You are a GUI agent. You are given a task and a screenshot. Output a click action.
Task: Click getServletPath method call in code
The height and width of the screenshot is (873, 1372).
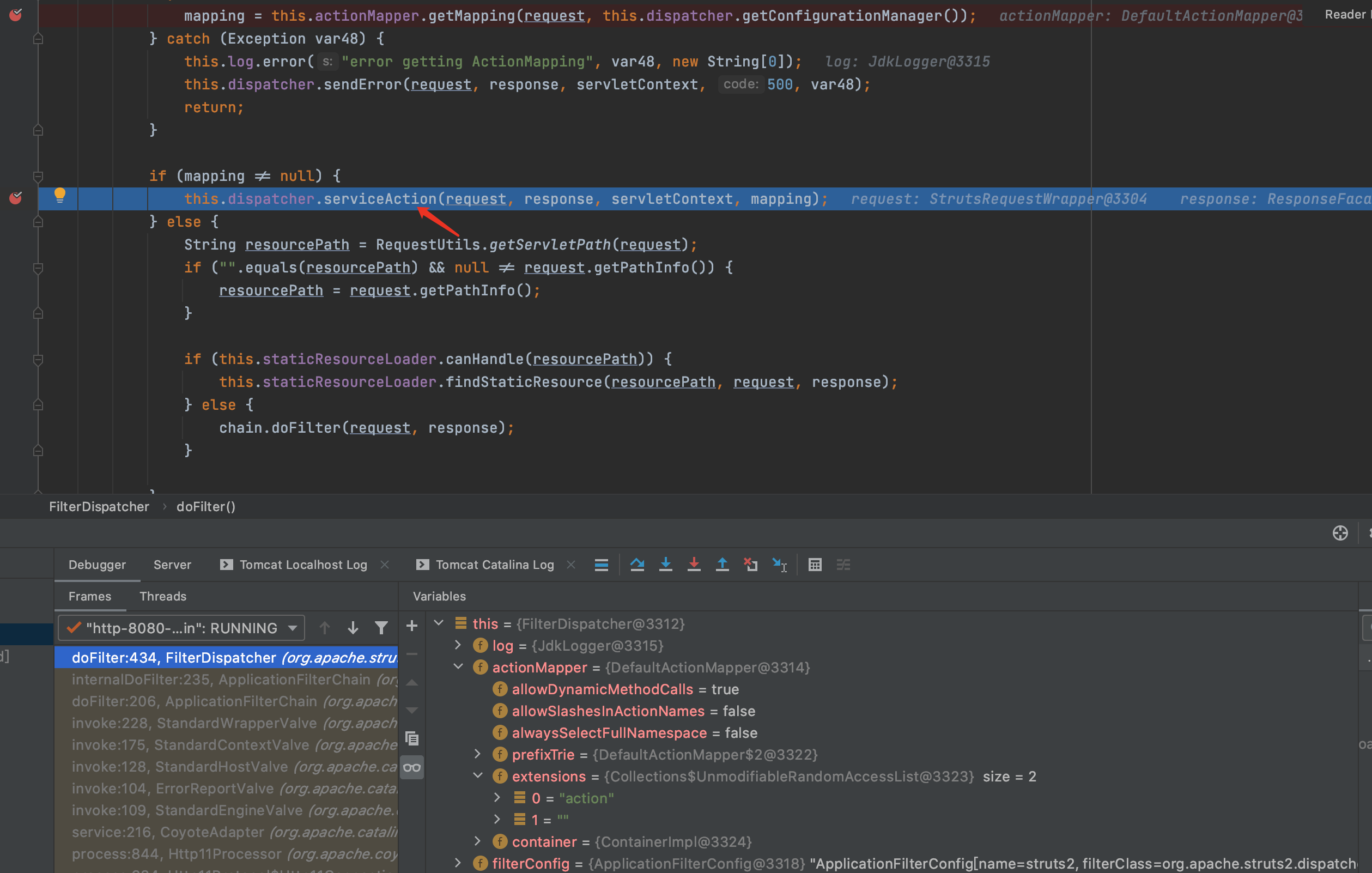(x=550, y=245)
